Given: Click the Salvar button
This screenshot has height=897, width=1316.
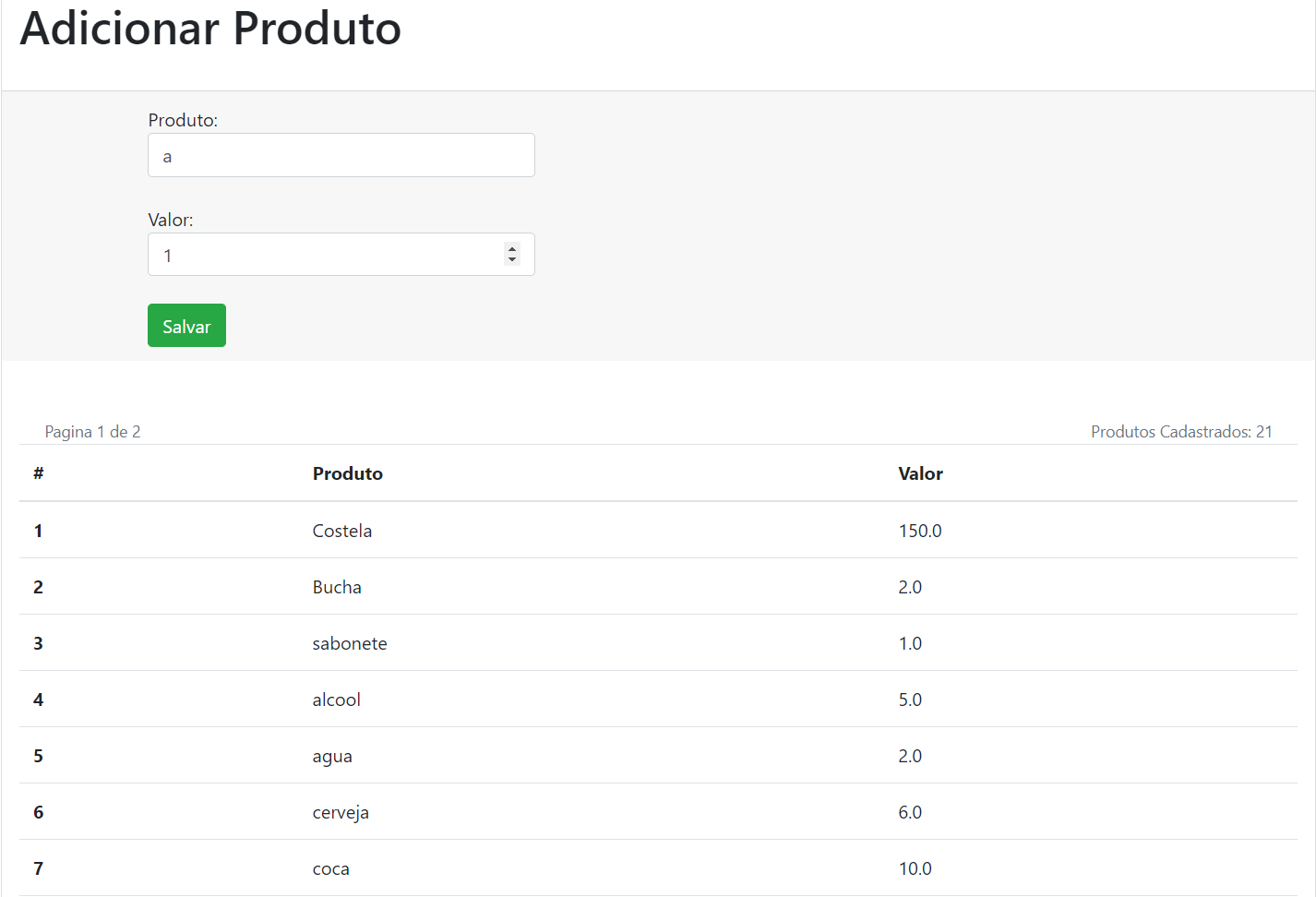Looking at the screenshot, I should [x=186, y=325].
